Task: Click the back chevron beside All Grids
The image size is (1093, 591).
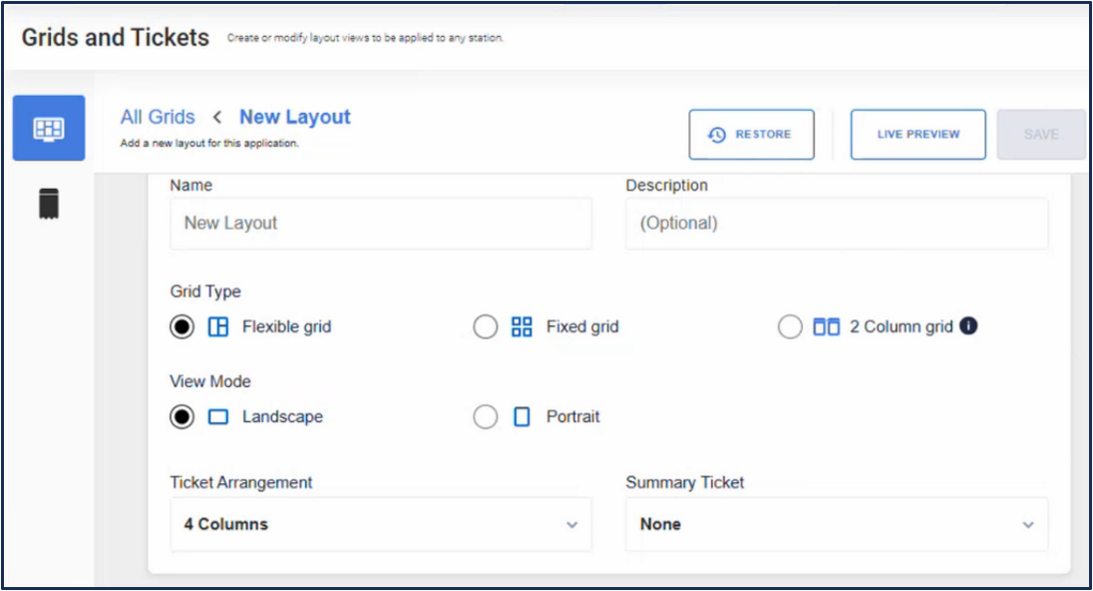Action: pyautogui.click(x=217, y=117)
